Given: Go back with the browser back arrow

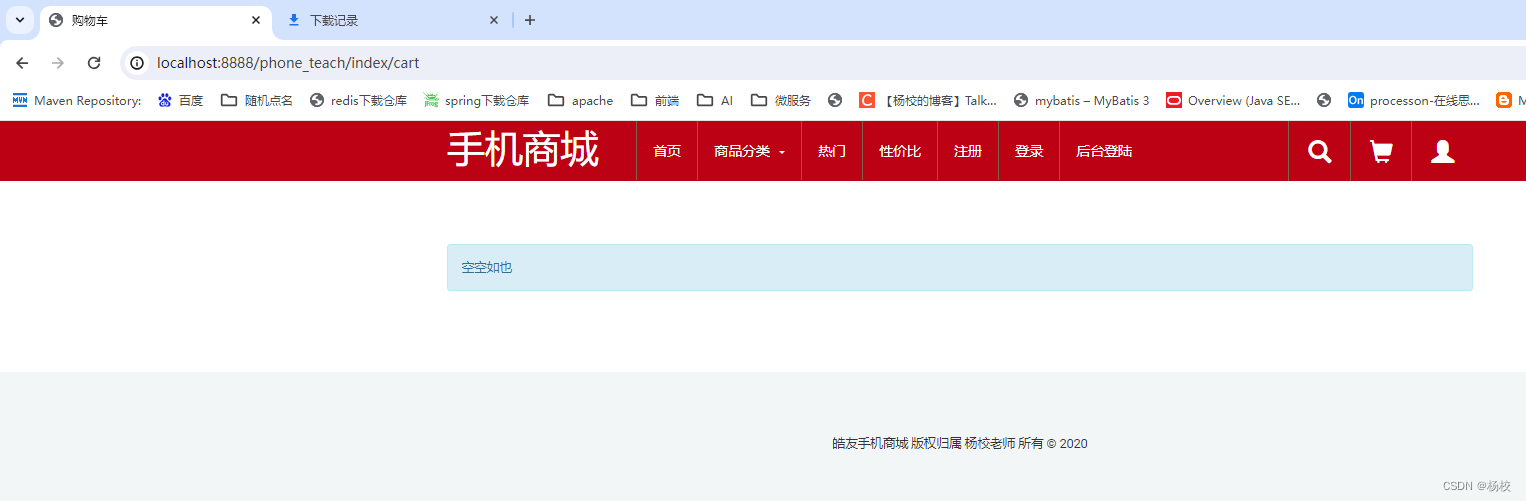Looking at the screenshot, I should tap(22, 63).
